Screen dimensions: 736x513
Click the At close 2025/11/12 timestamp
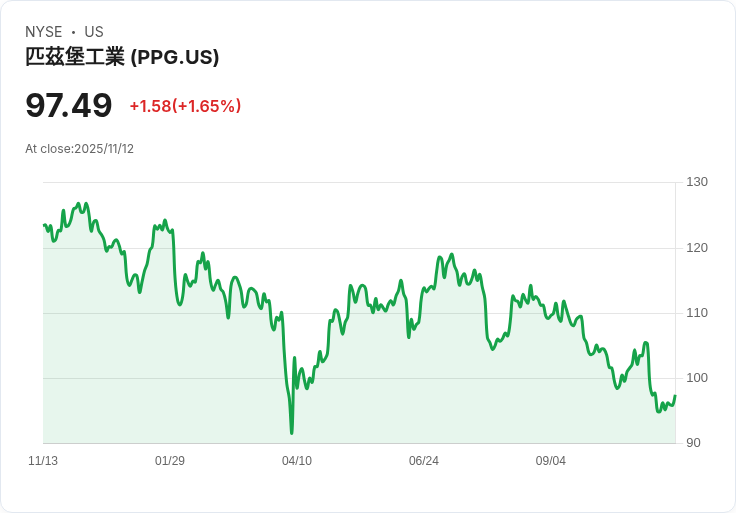click(79, 149)
